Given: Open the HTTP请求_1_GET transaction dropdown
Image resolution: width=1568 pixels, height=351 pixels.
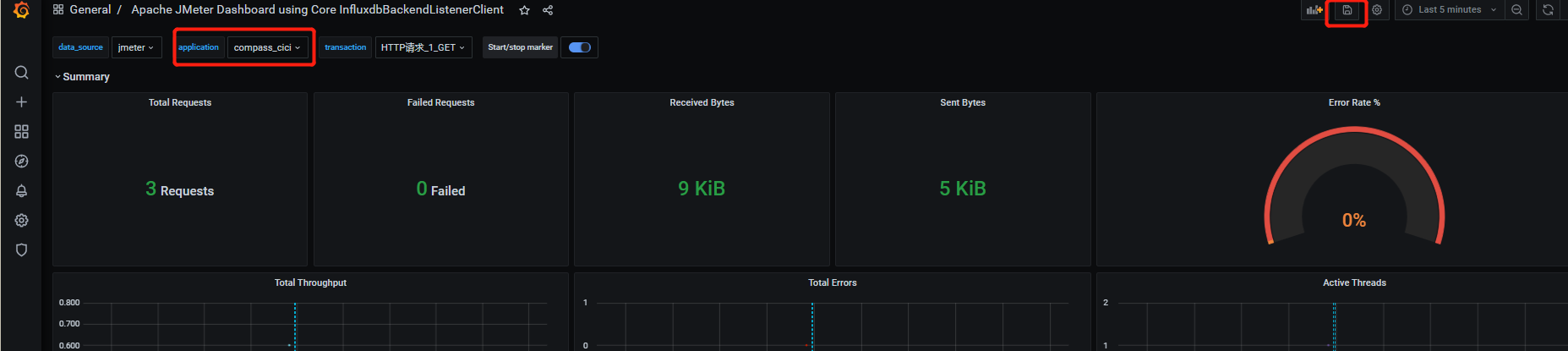Looking at the screenshot, I should (x=423, y=47).
